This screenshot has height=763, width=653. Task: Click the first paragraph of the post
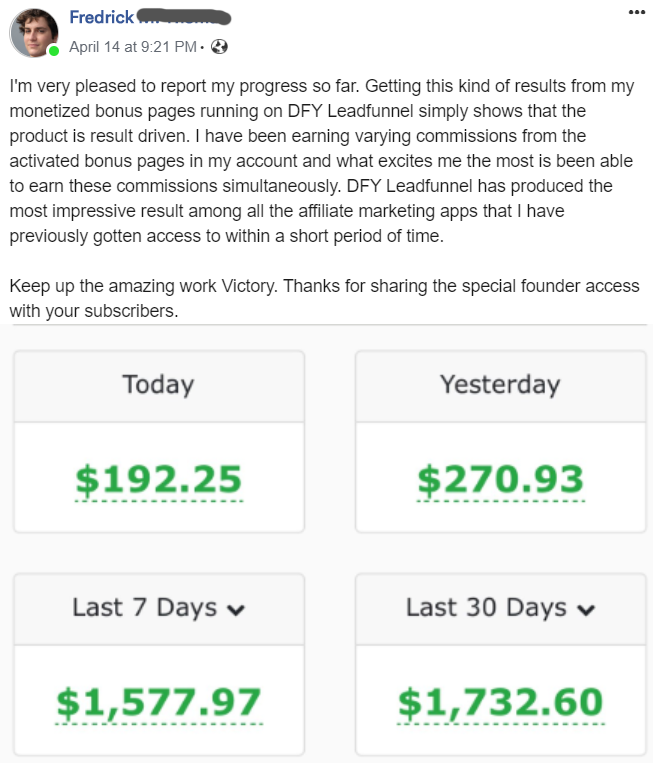[320, 160]
